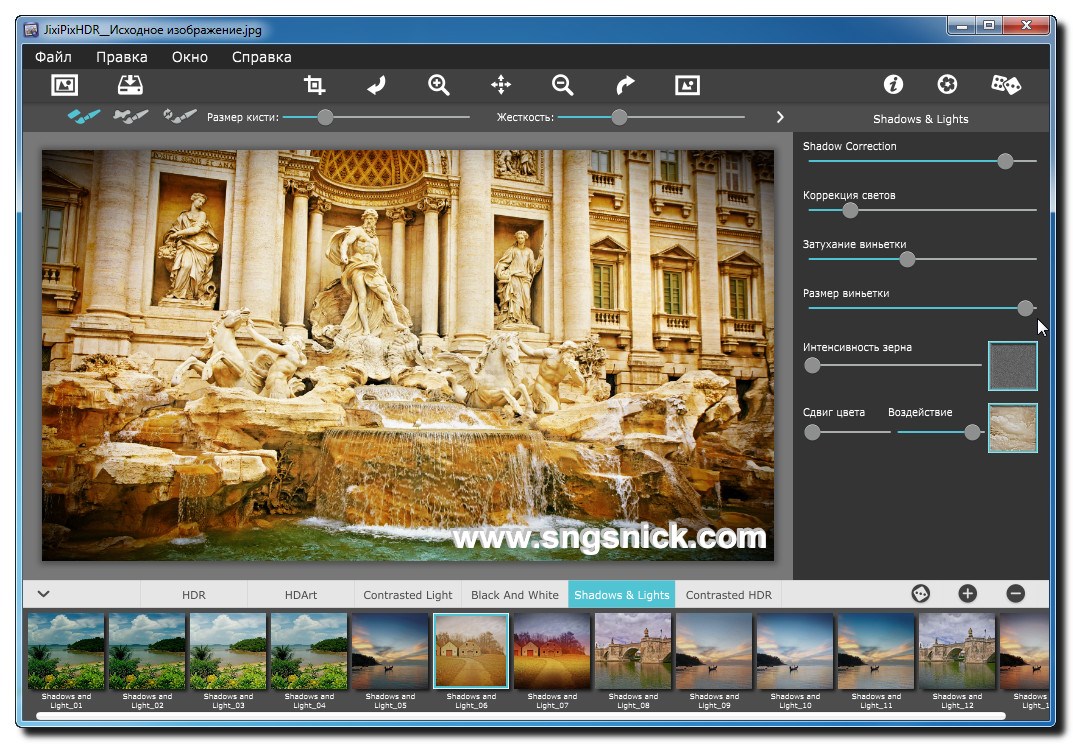Viewport: 1073px width, 744px height.
Task: Open image file icon in toolbar
Action: pyautogui.click(x=64, y=85)
